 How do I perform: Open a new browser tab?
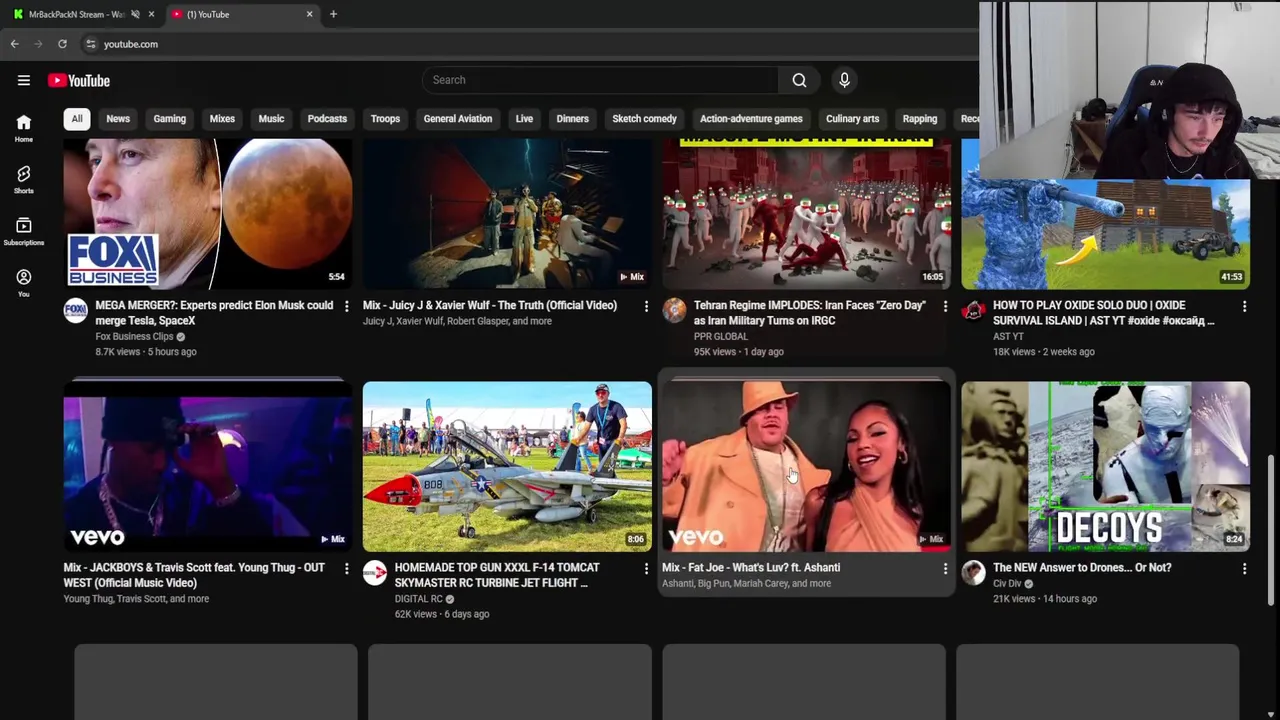333,14
